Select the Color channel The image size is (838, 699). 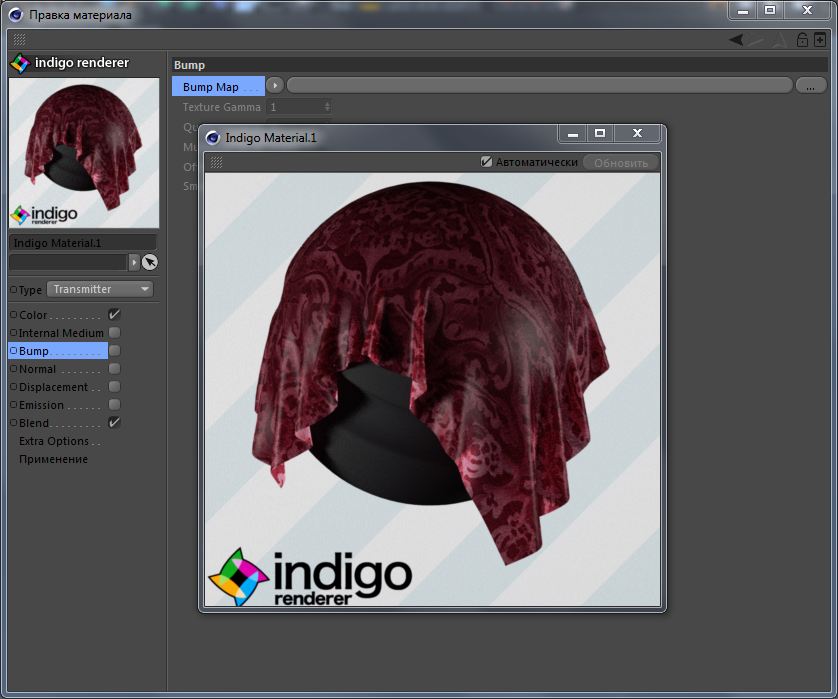(x=33, y=315)
